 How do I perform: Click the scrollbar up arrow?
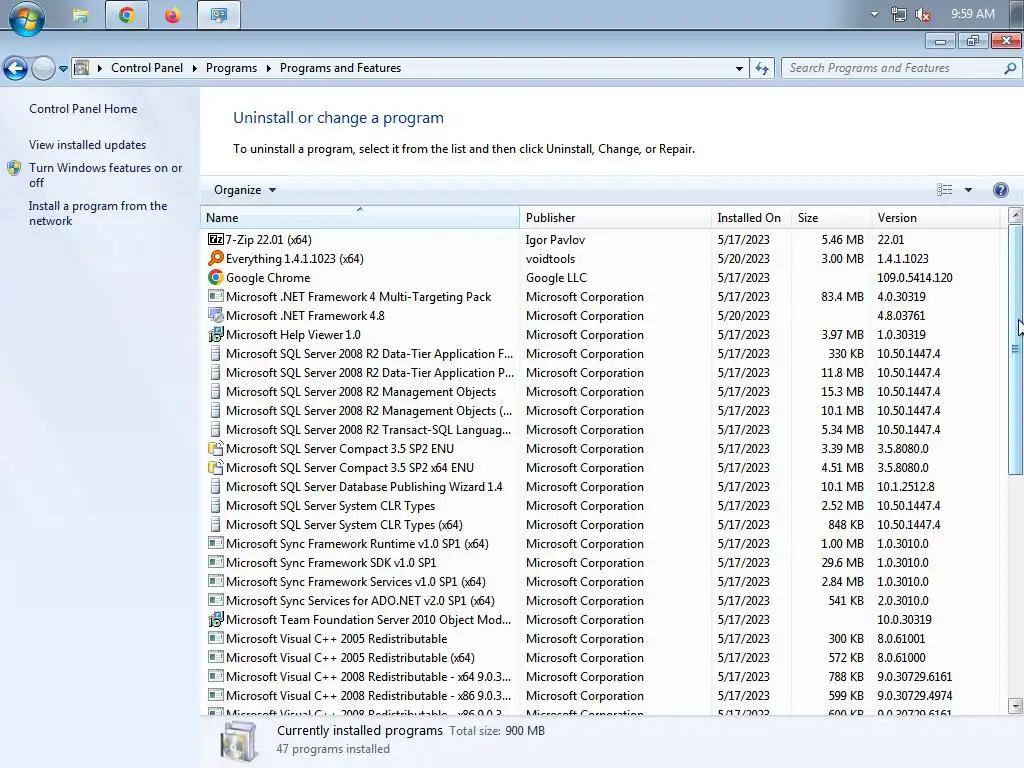[1015, 215]
